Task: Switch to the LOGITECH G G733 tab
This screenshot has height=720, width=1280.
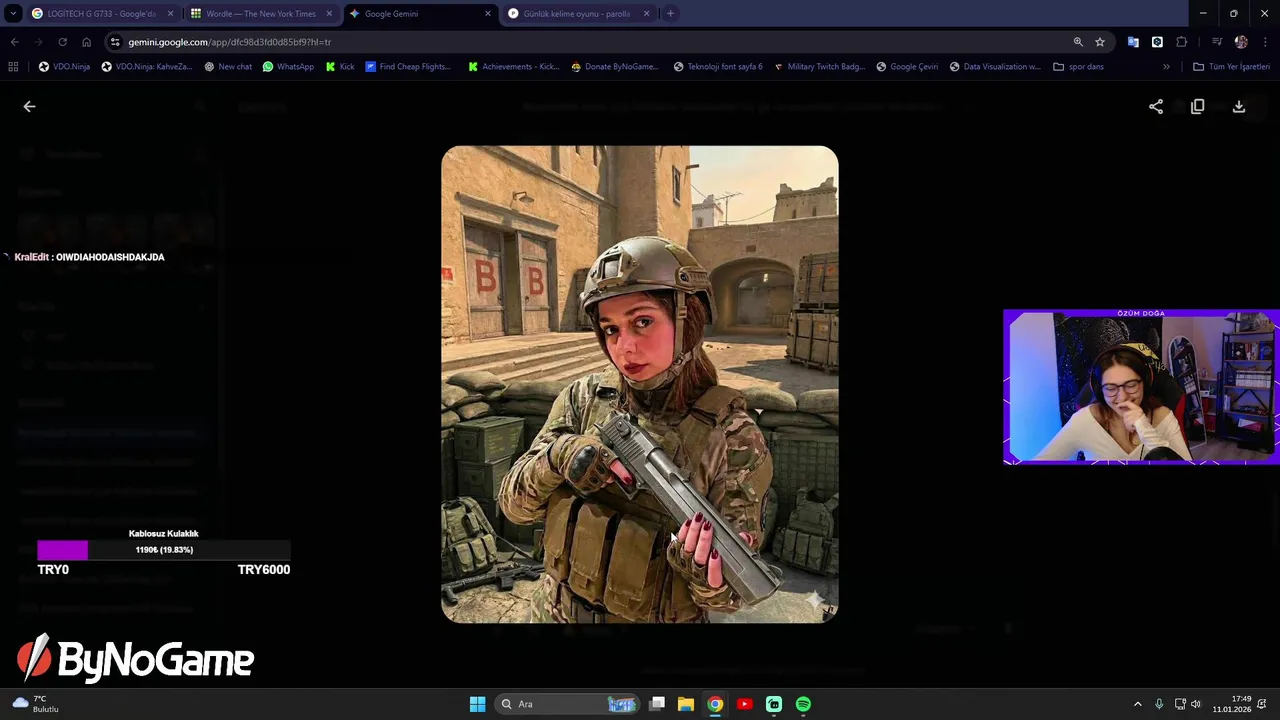Action: (x=101, y=14)
